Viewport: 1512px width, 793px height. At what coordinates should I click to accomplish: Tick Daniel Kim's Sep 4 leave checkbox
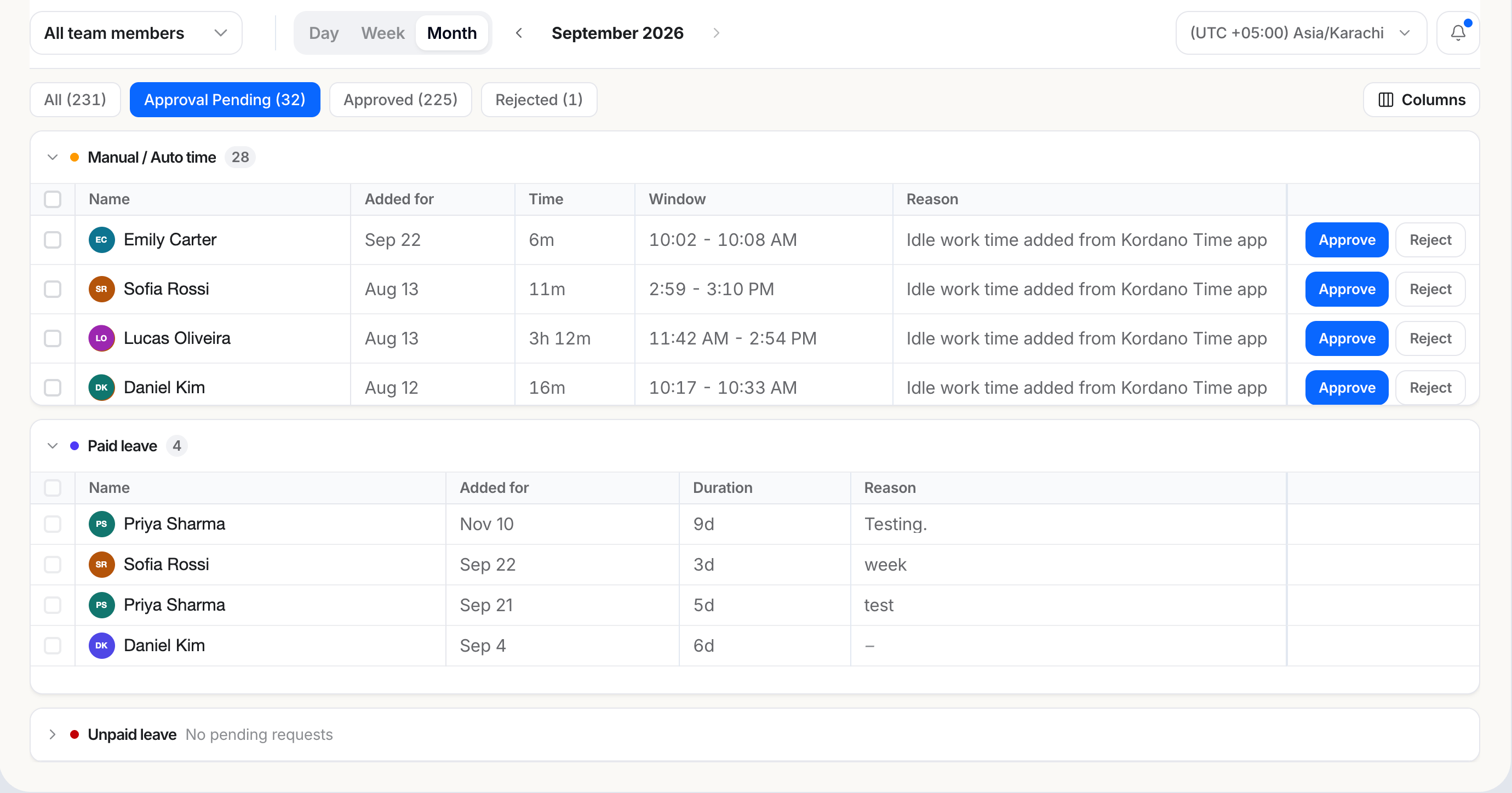[53, 645]
